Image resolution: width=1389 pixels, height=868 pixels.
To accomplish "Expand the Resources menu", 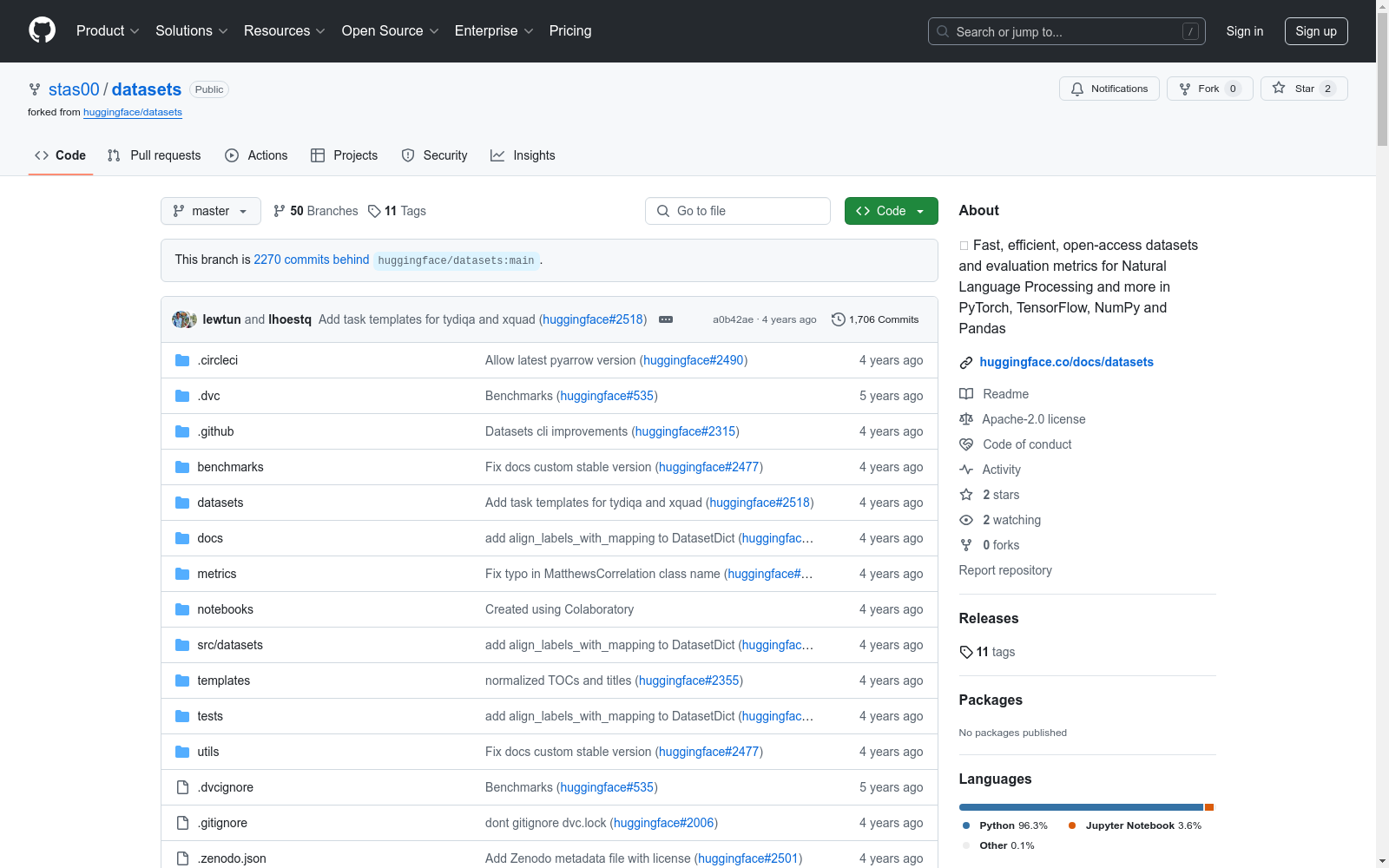I will pyautogui.click(x=285, y=31).
